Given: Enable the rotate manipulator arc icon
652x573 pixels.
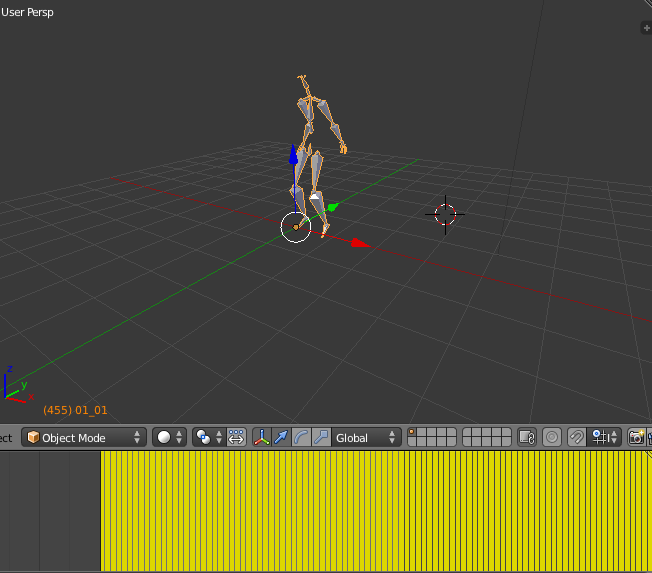Looking at the screenshot, I should pyautogui.click(x=301, y=437).
